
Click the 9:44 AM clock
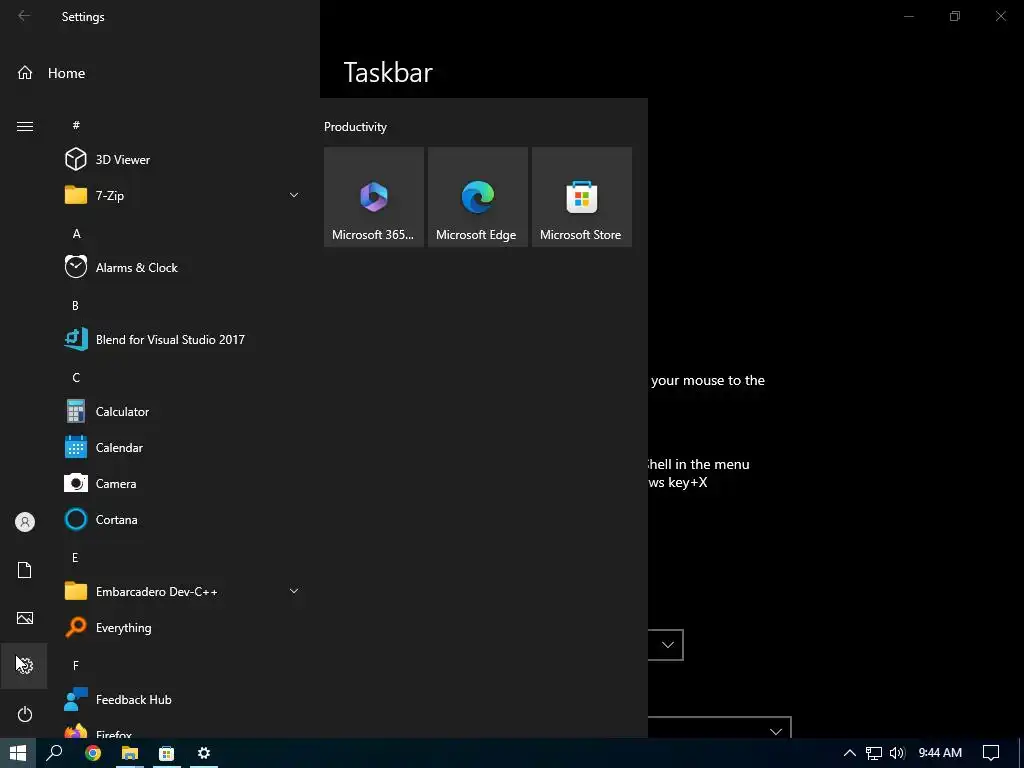[x=940, y=753]
